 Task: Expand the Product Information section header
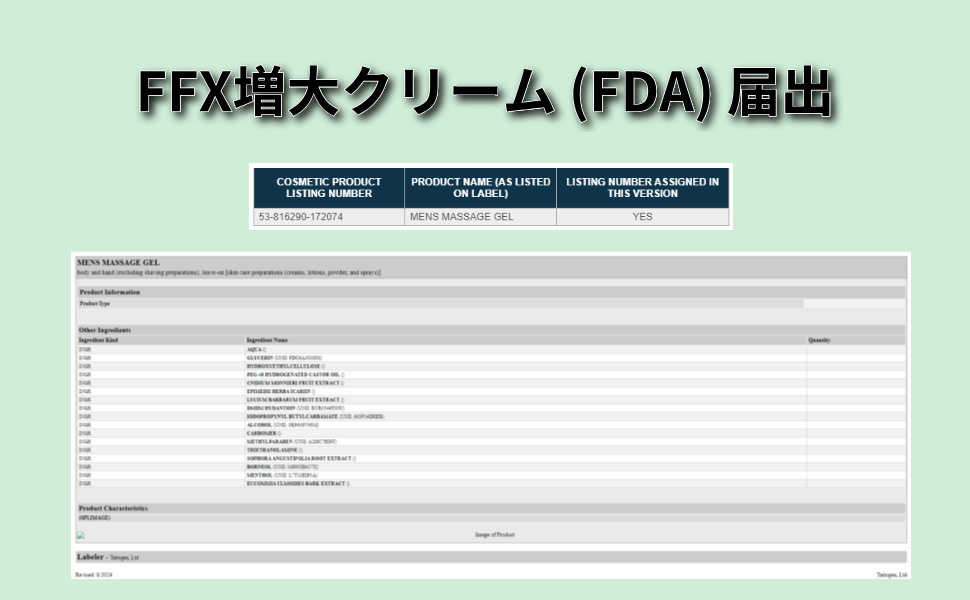[x=110, y=292]
